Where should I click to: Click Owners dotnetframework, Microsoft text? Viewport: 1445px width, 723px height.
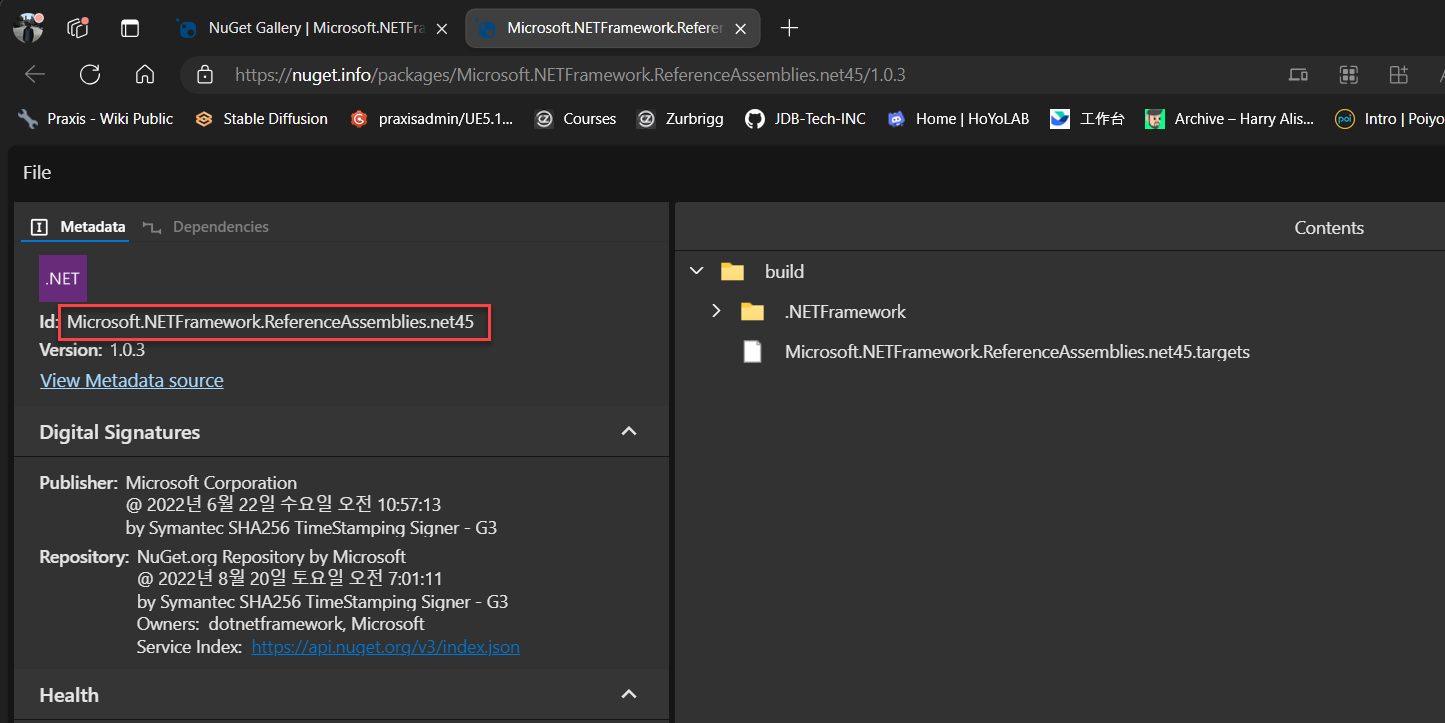(x=281, y=624)
